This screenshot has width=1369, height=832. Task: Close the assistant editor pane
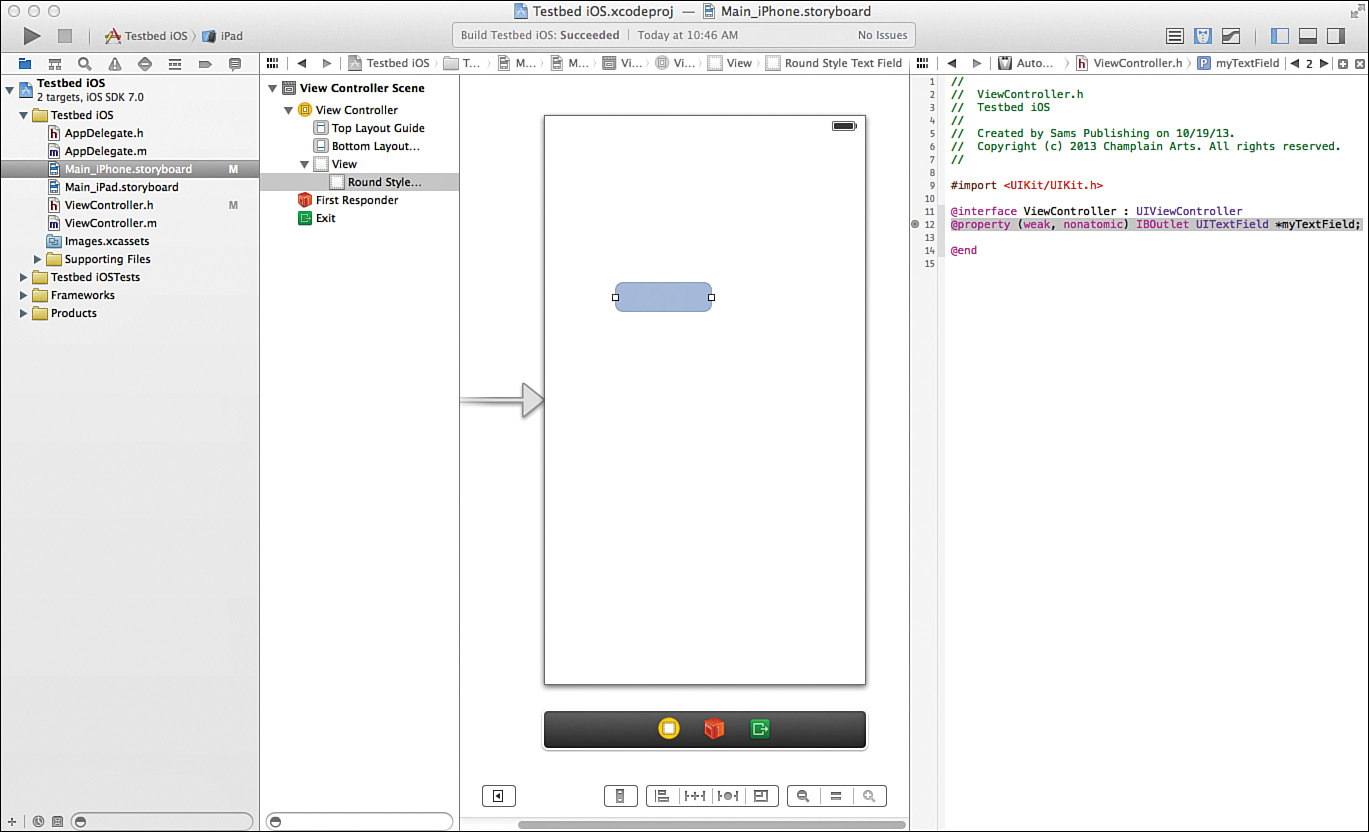1359,63
